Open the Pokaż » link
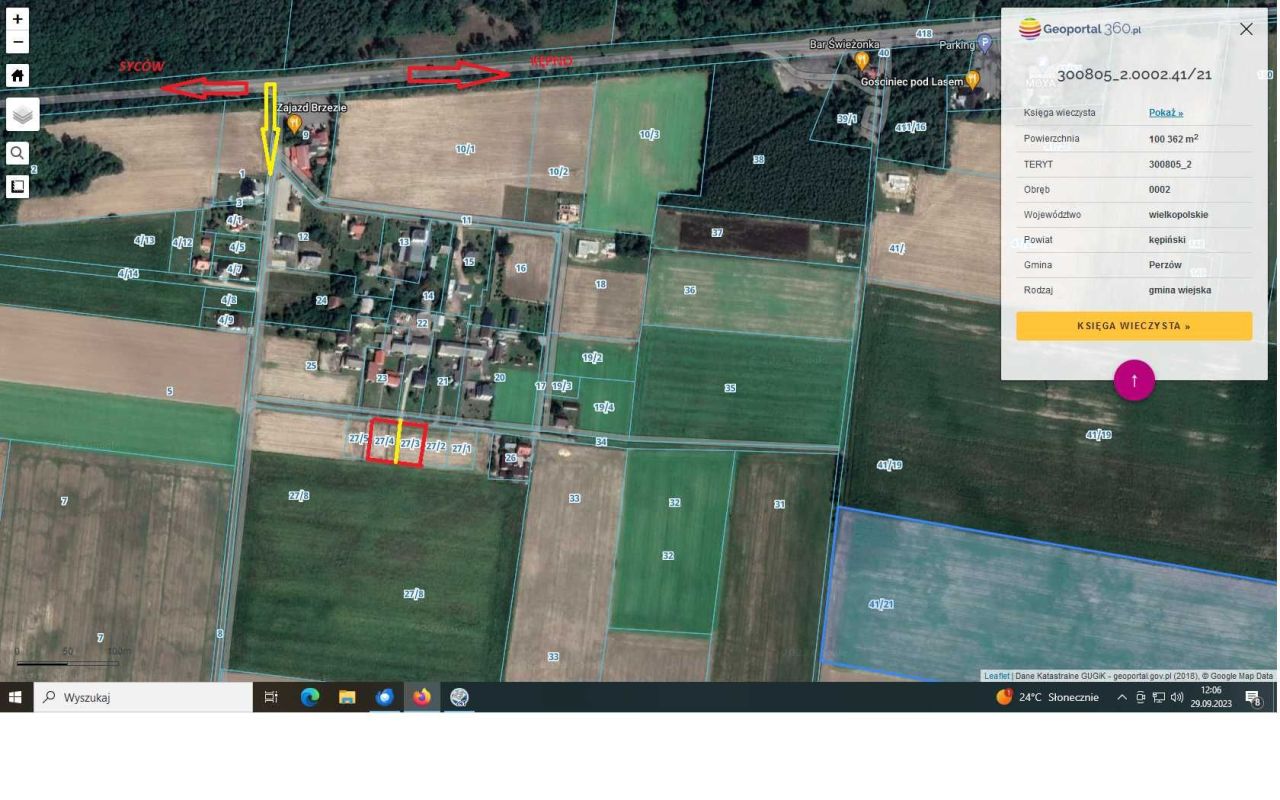The height and width of the screenshot is (800, 1280). coord(1166,113)
